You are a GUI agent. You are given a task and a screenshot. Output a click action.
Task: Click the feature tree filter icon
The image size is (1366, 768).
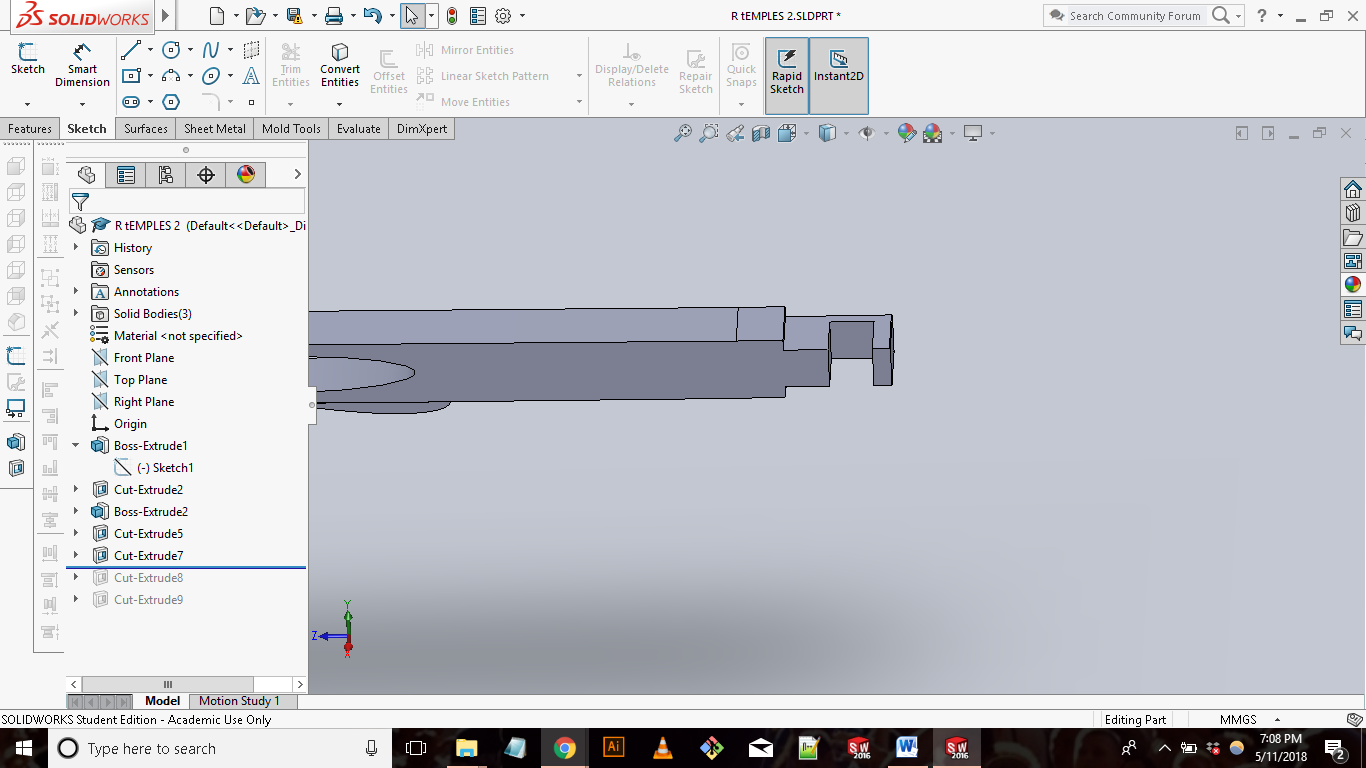click(81, 202)
